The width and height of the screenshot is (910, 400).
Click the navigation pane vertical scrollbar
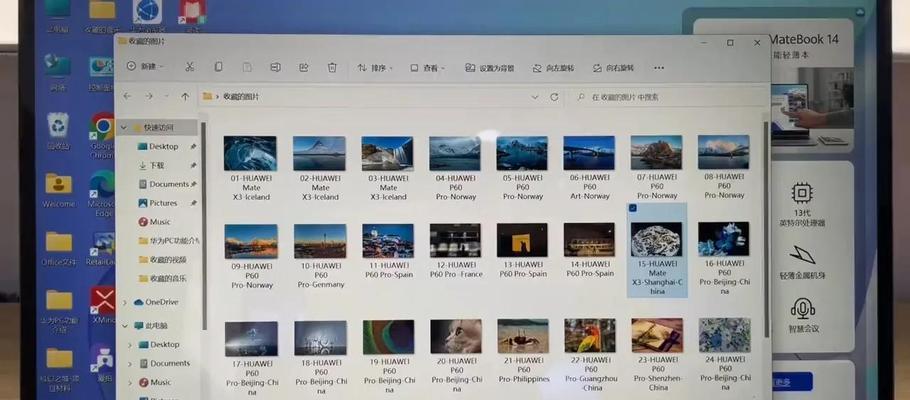pos(204,226)
